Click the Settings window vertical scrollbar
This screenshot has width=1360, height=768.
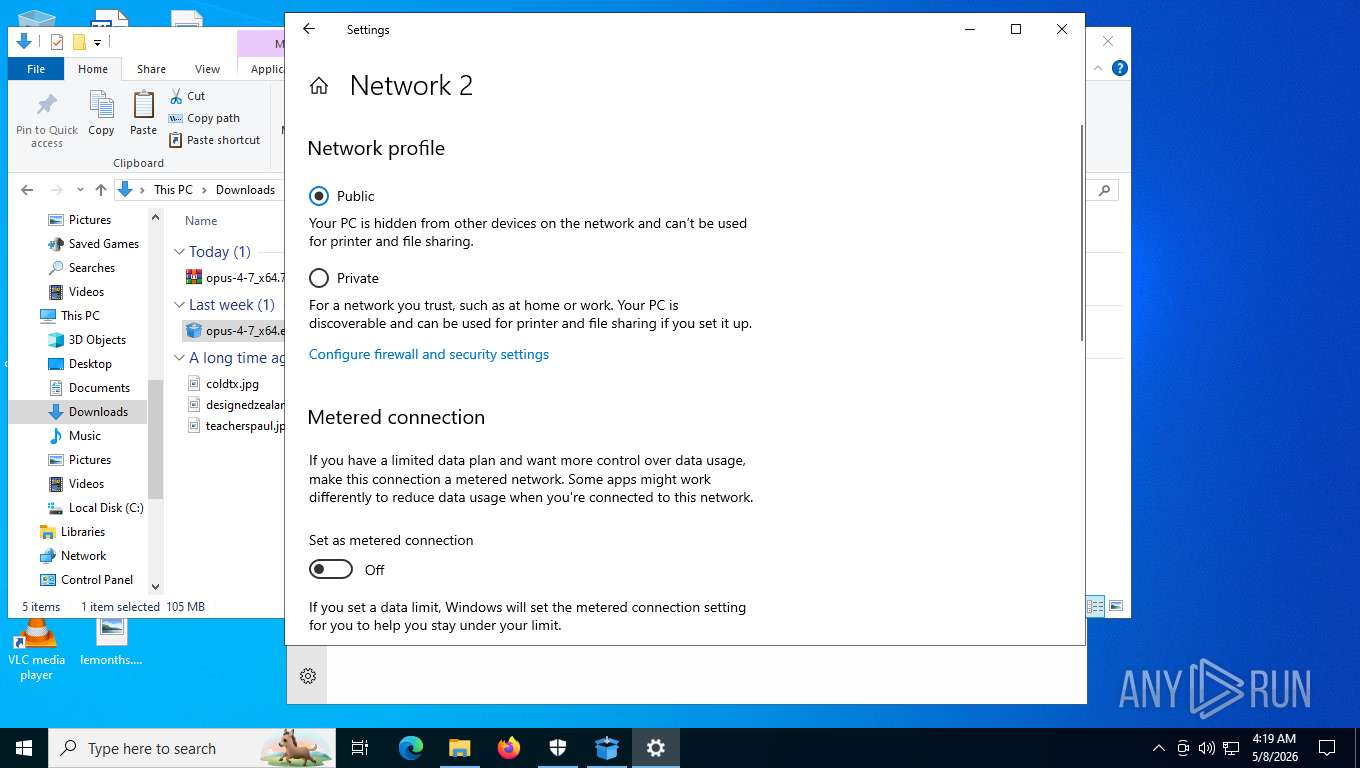[x=1081, y=232]
